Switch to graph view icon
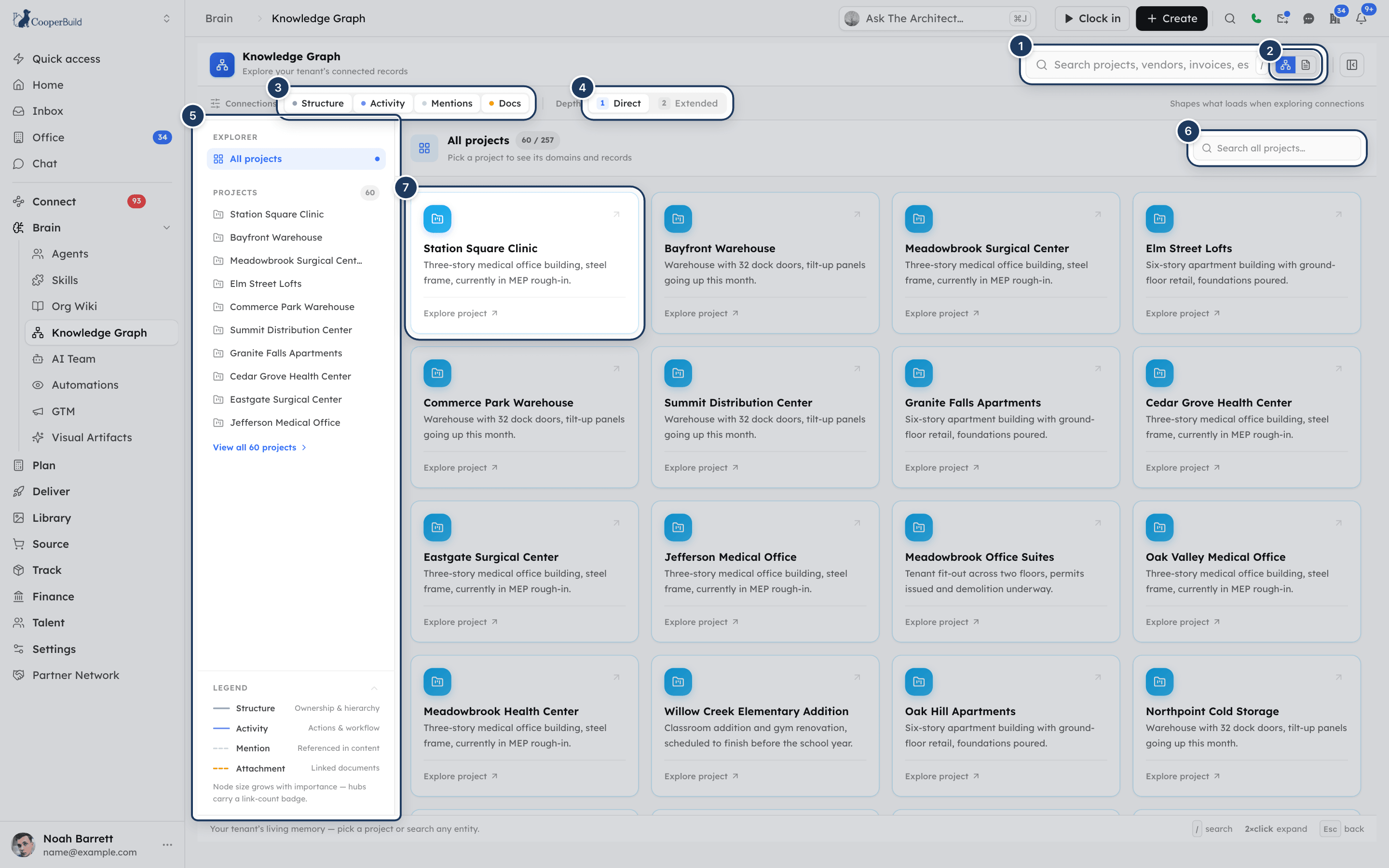The height and width of the screenshot is (868, 1389). pos(1285,65)
